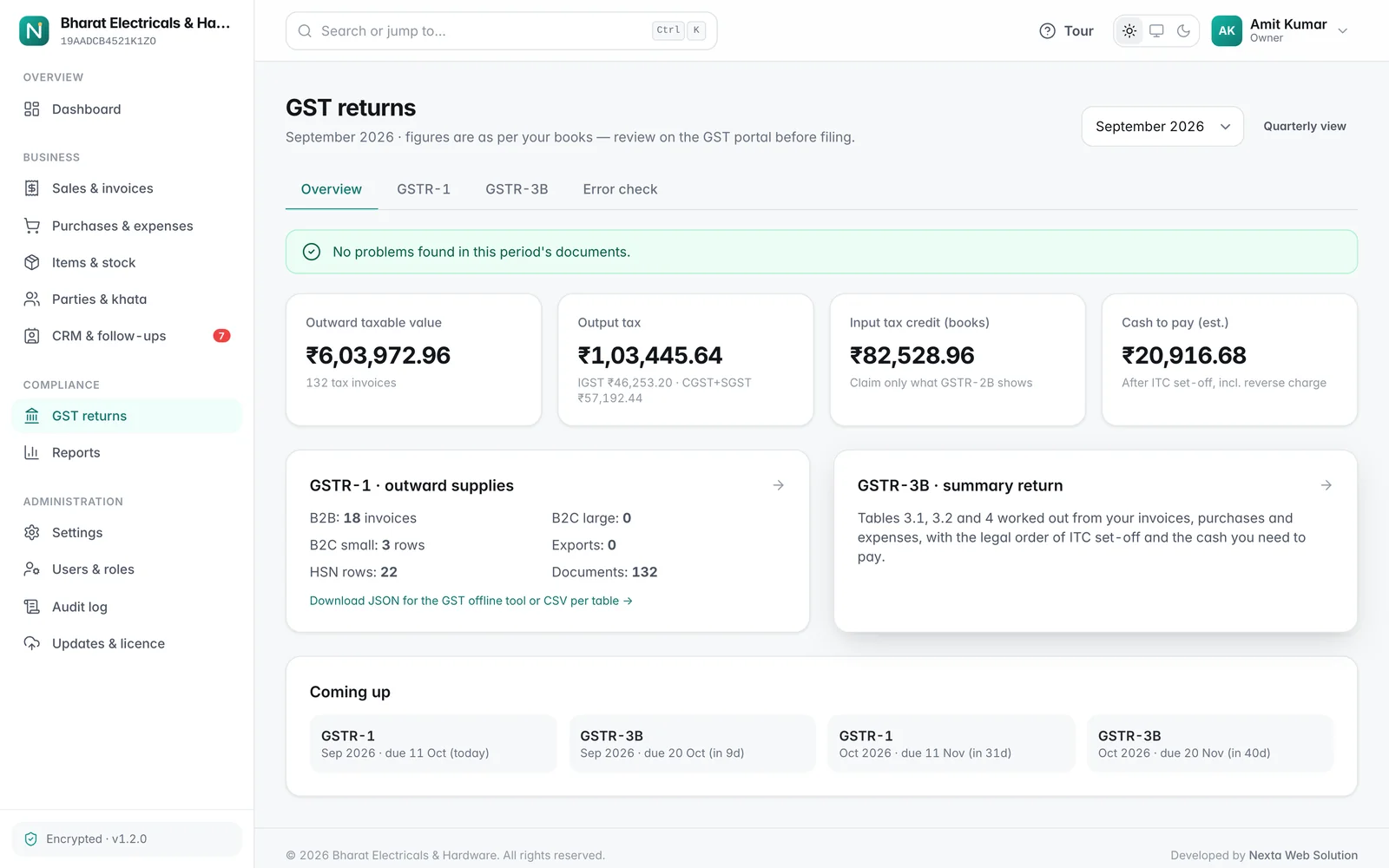
Task: Open Settings in Administration
Action: click(x=127, y=533)
